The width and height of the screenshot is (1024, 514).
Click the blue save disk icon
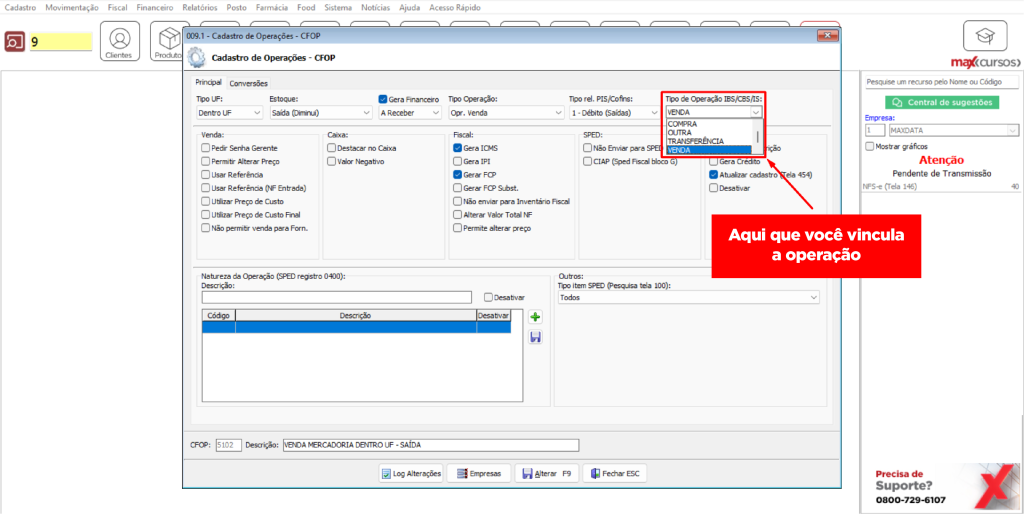(535, 338)
